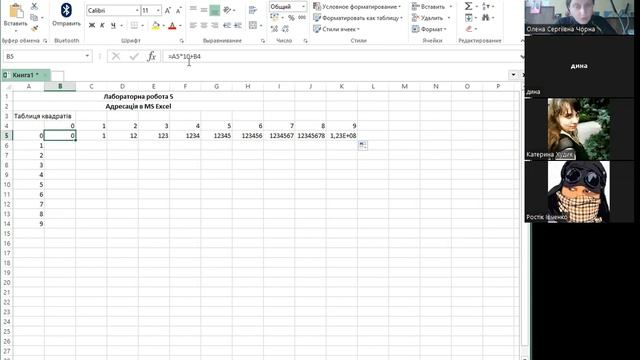Click the orientation (angled text) icon
Screen dimensions: 640x360
click(x=227, y=10)
